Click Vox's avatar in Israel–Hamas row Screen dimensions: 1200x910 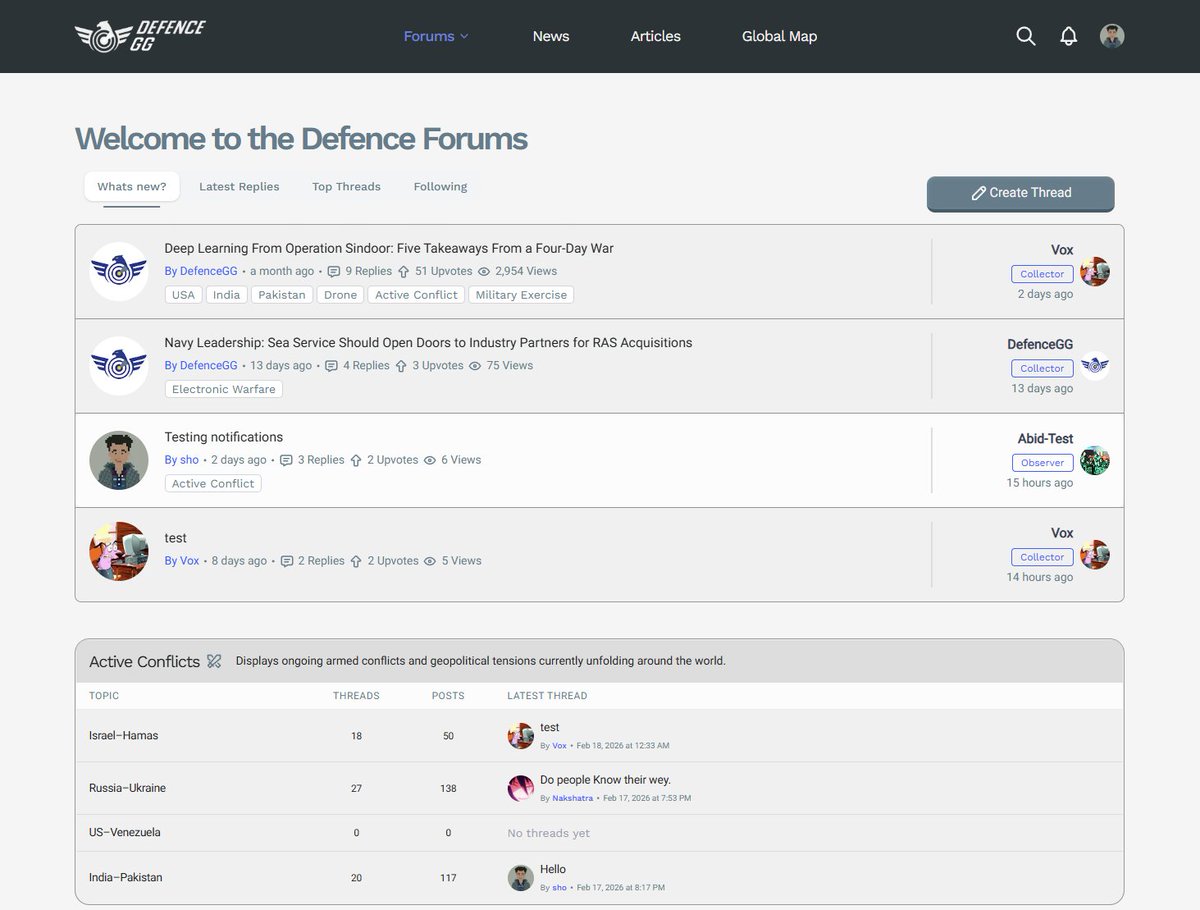520,736
